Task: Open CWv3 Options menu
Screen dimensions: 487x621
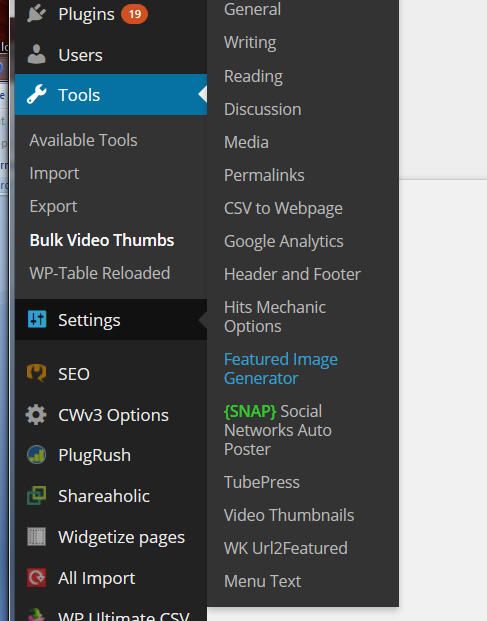Action: click(111, 415)
